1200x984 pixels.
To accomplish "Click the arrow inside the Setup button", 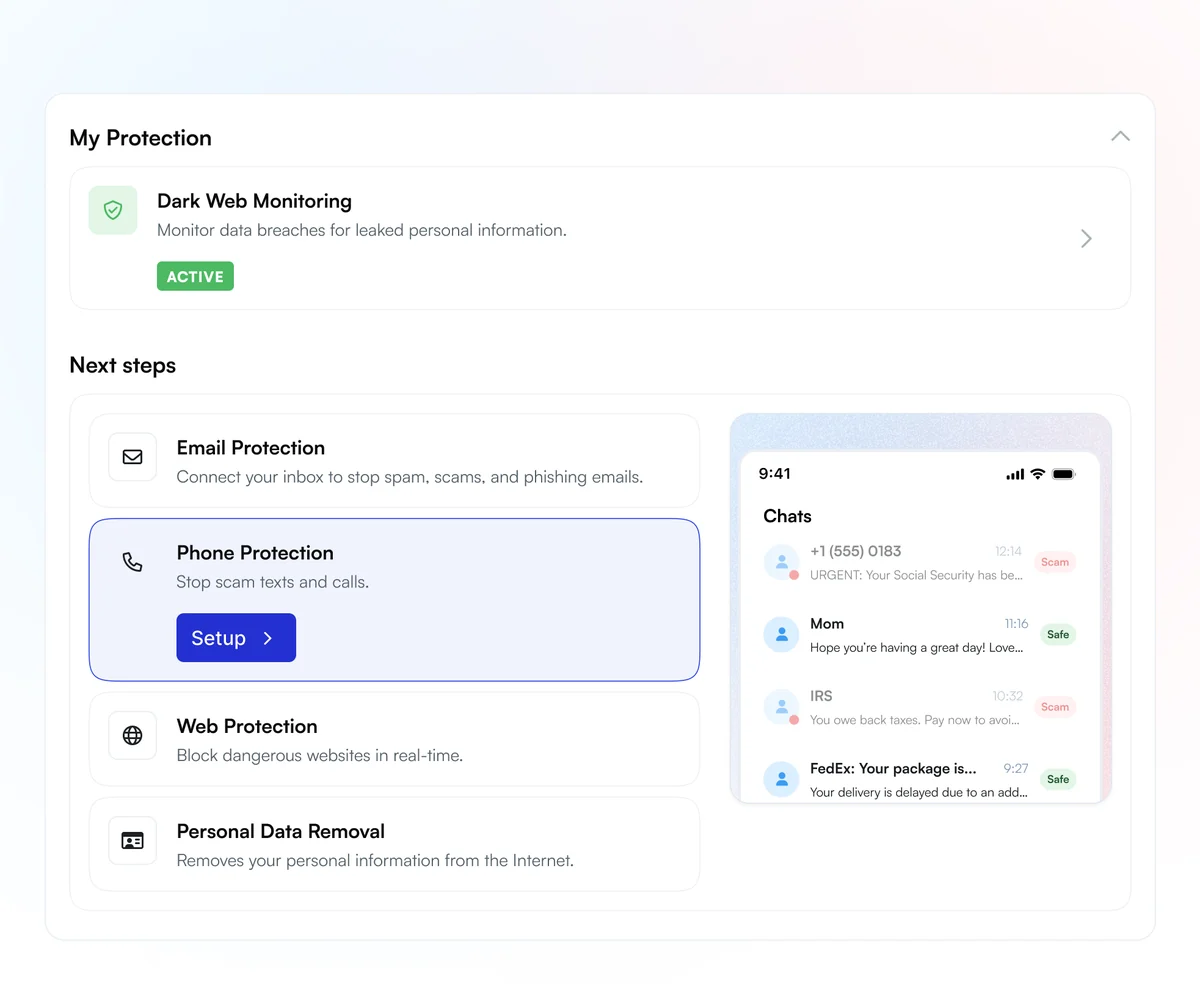I will coord(268,638).
